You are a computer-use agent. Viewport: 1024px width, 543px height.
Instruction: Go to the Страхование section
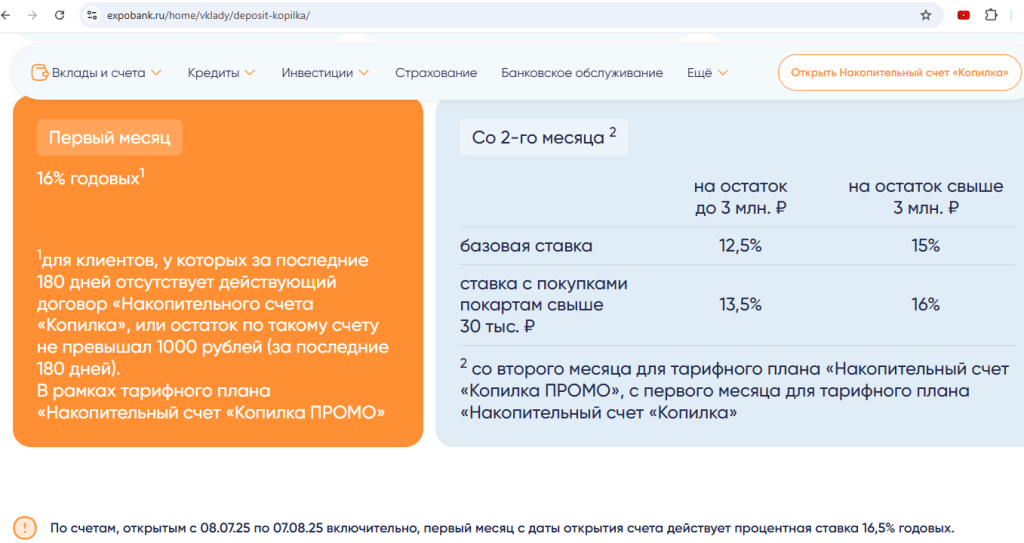(436, 73)
